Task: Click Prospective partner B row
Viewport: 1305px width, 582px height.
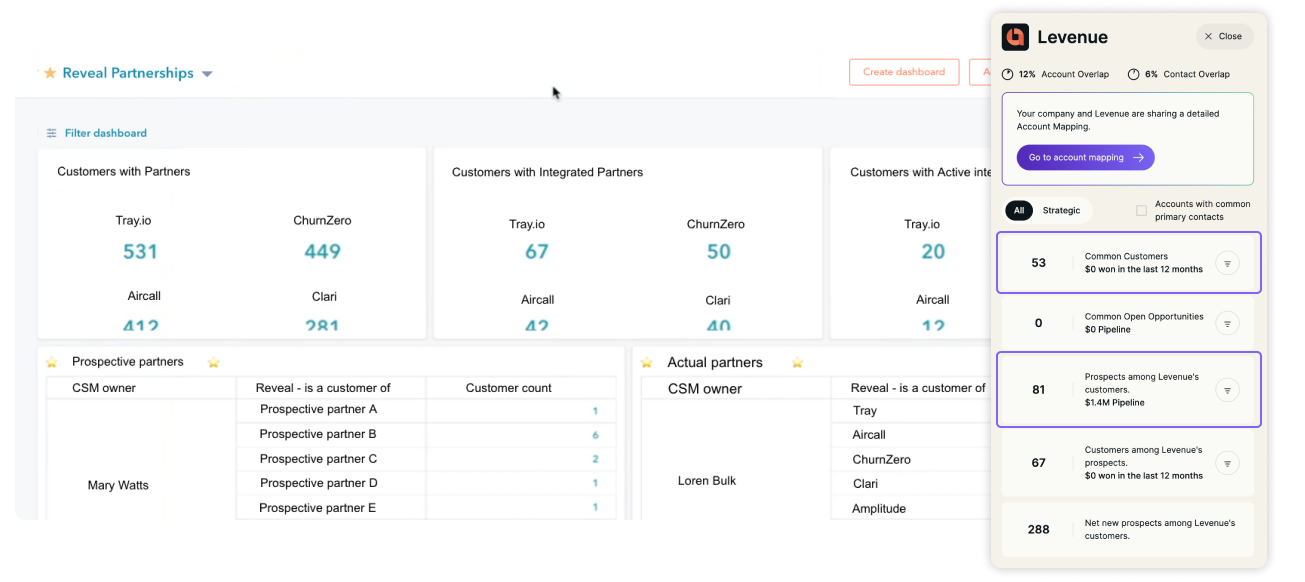Action: coord(426,435)
